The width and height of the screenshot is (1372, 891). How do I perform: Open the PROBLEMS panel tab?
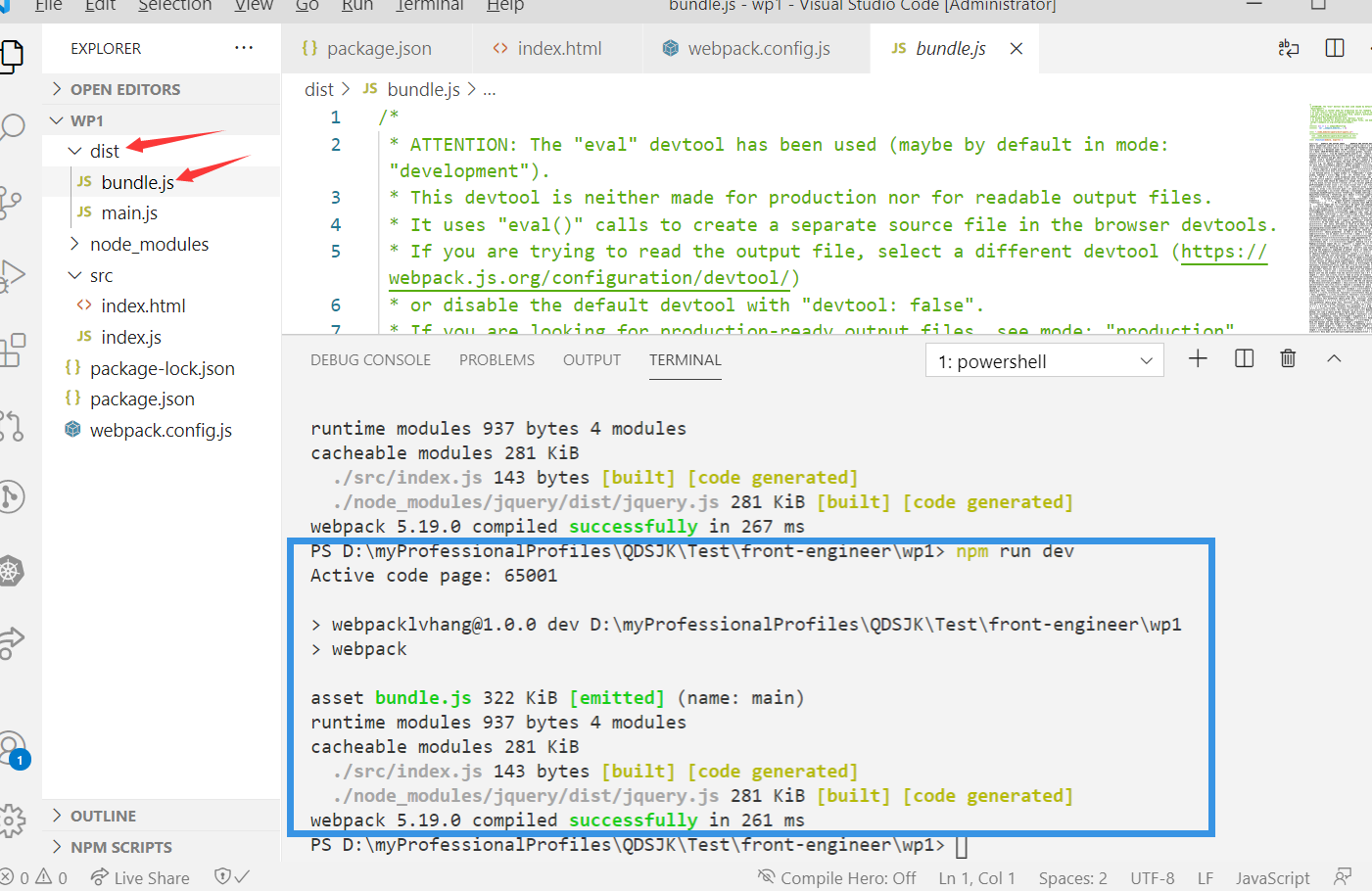pos(497,359)
